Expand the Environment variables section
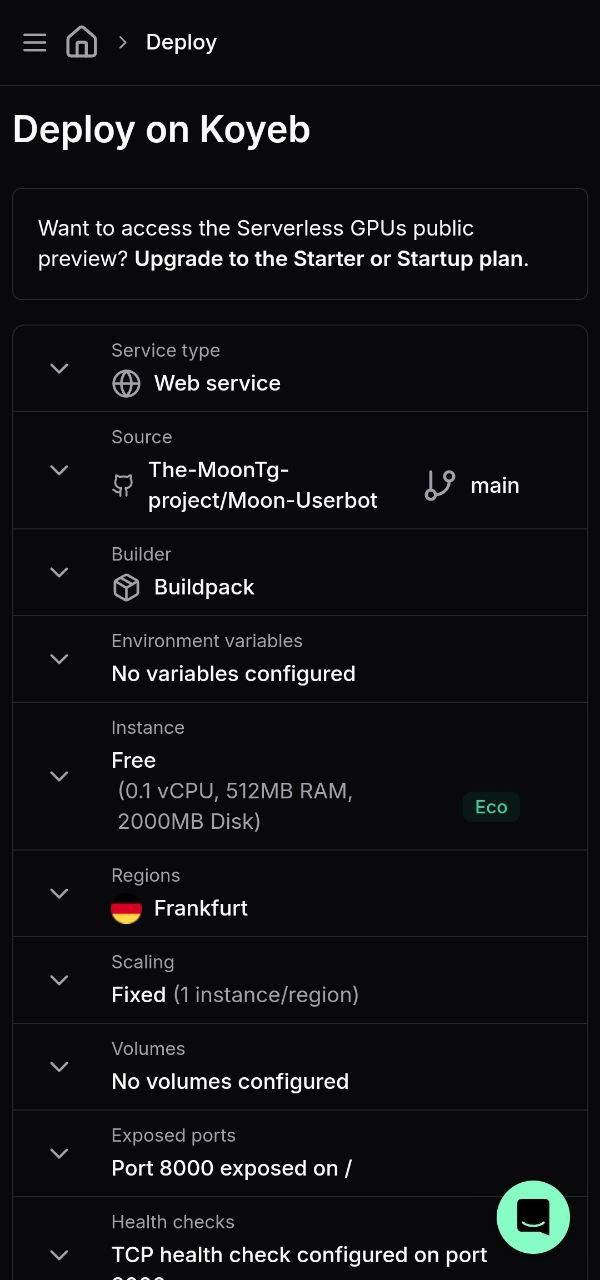Image resolution: width=600 pixels, height=1280 pixels. [x=58, y=658]
